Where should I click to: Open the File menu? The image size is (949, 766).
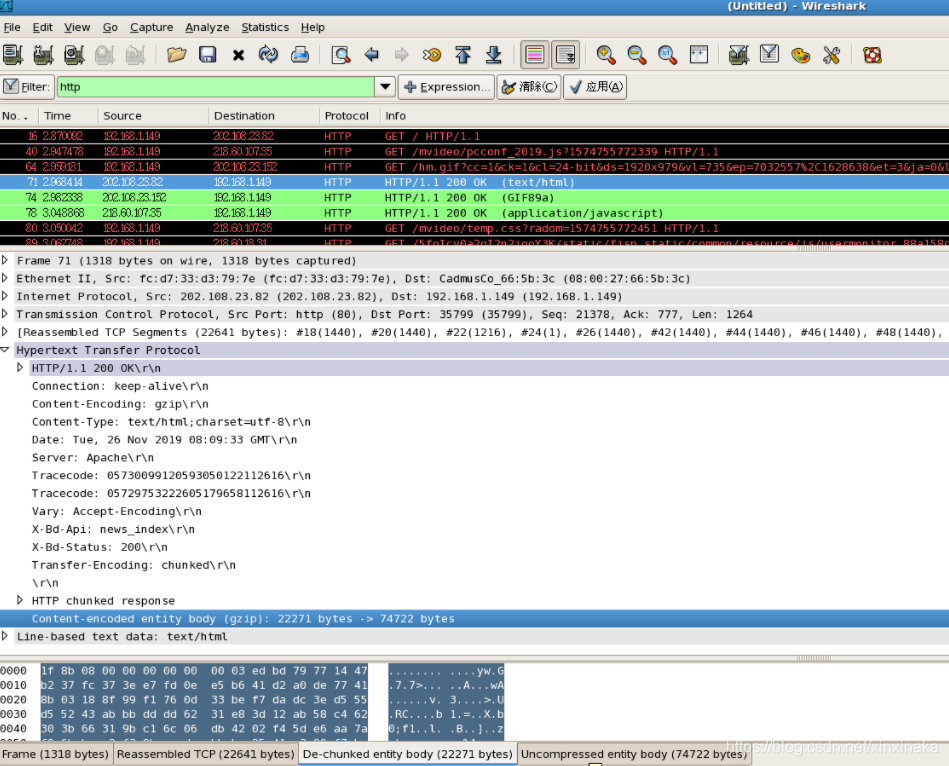pos(12,27)
